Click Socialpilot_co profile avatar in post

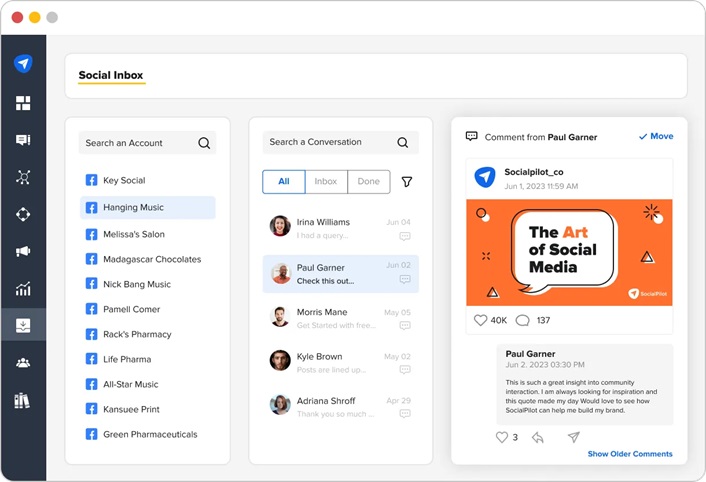(x=485, y=177)
